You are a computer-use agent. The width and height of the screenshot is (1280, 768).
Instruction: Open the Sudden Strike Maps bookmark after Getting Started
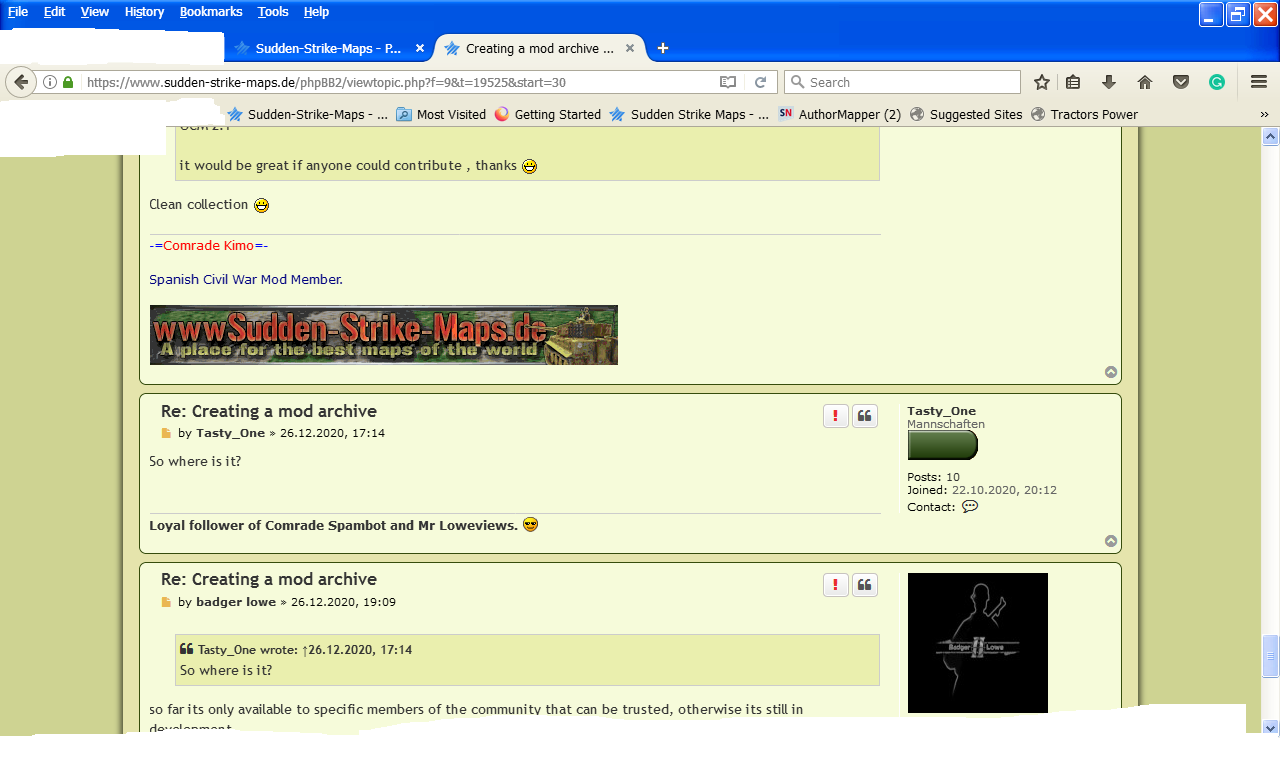[x=689, y=115]
